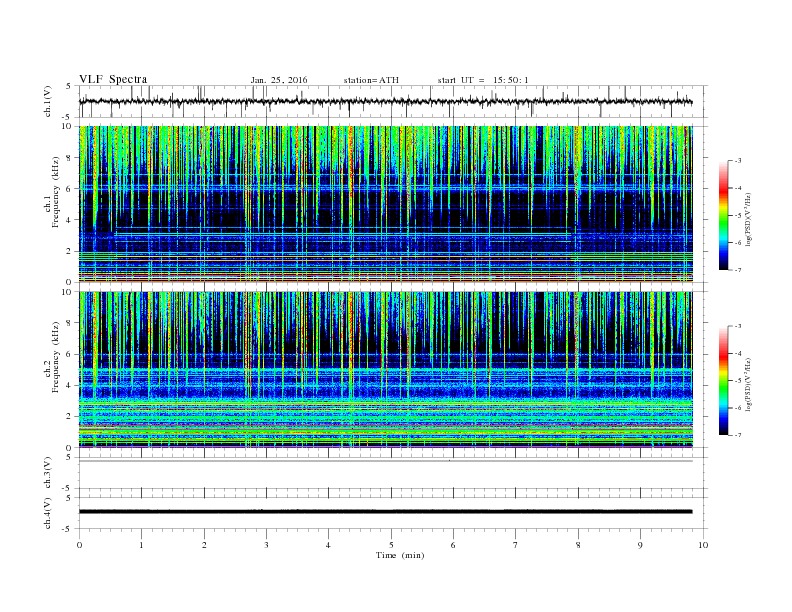Click the black ch.4 voltage trace band

(x=385, y=512)
